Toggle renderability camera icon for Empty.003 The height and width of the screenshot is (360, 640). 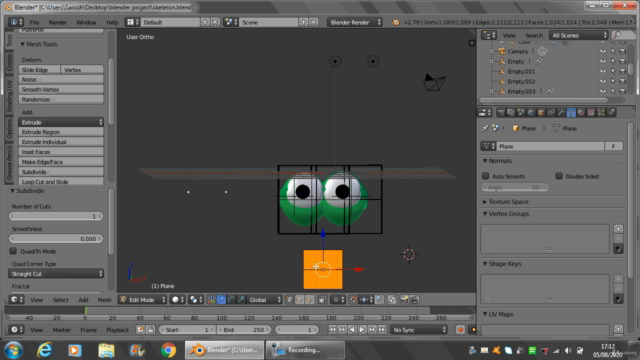(622, 91)
